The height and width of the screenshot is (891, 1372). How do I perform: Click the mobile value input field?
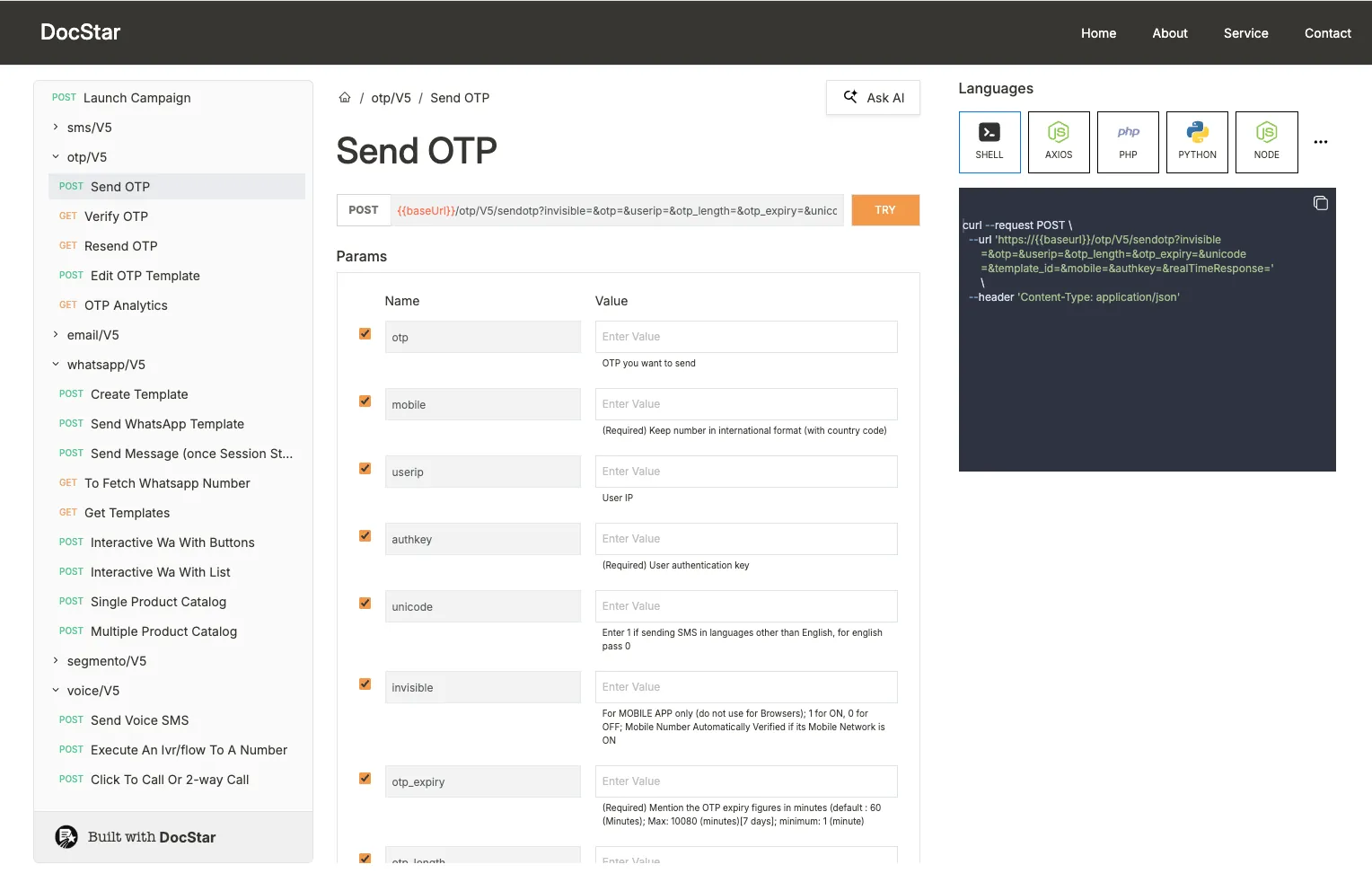coord(745,403)
